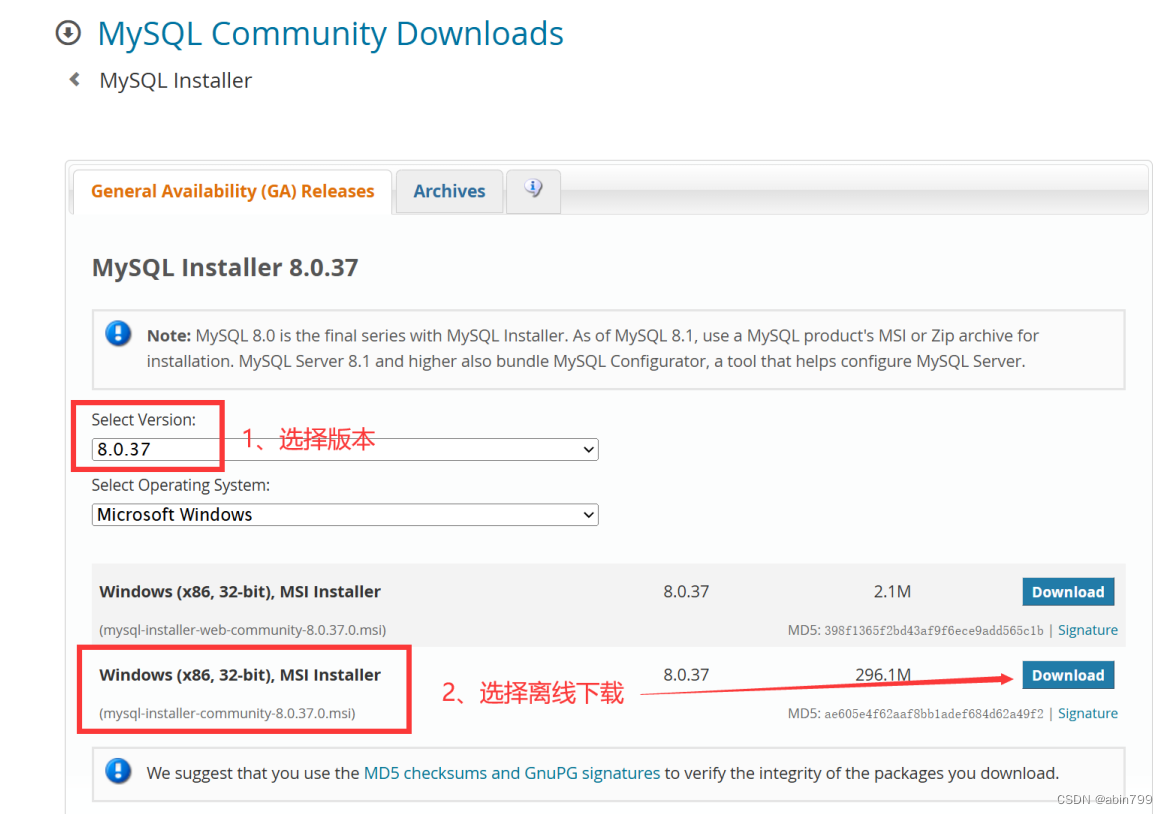Click filename mysql-installer-community-8.0.37.0.msi
The height and width of the screenshot is (814, 1168).
click(227, 713)
